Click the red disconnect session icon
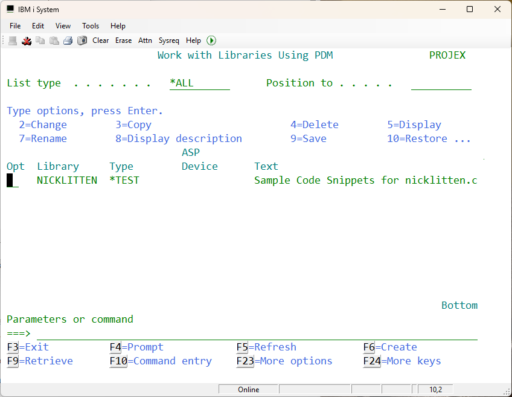Screen dimensions: 512x397 pos(27,41)
